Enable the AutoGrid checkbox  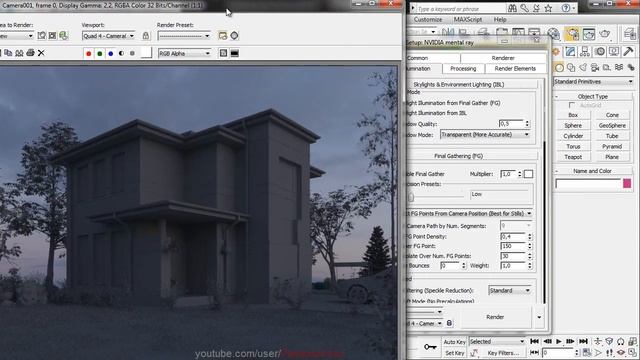pyautogui.click(x=572, y=105)
